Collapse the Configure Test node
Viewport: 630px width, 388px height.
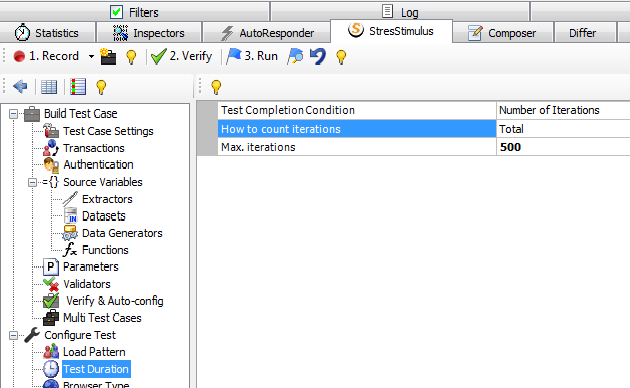pyautogui.click(x=13, y=335)
